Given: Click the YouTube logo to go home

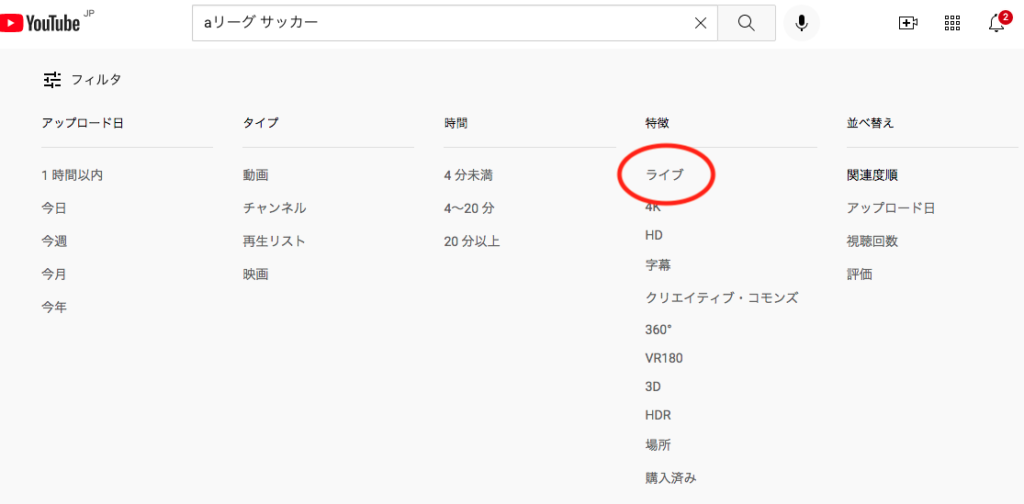Looking at the screenshot, I should pos(45,23).
